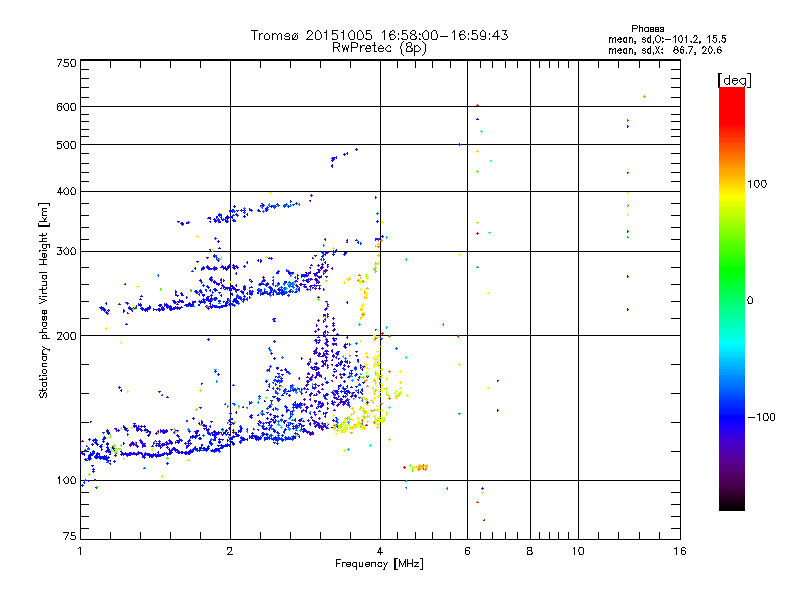800x600 pixels.
Task: Click the y-axis tick label '300'
Action: point(66,251)
